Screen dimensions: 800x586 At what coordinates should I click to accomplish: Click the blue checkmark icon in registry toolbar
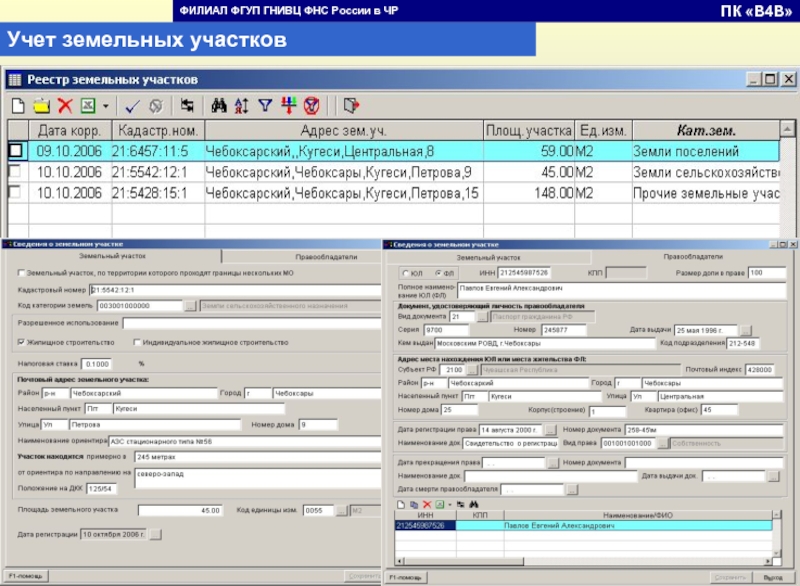(131, 105)
